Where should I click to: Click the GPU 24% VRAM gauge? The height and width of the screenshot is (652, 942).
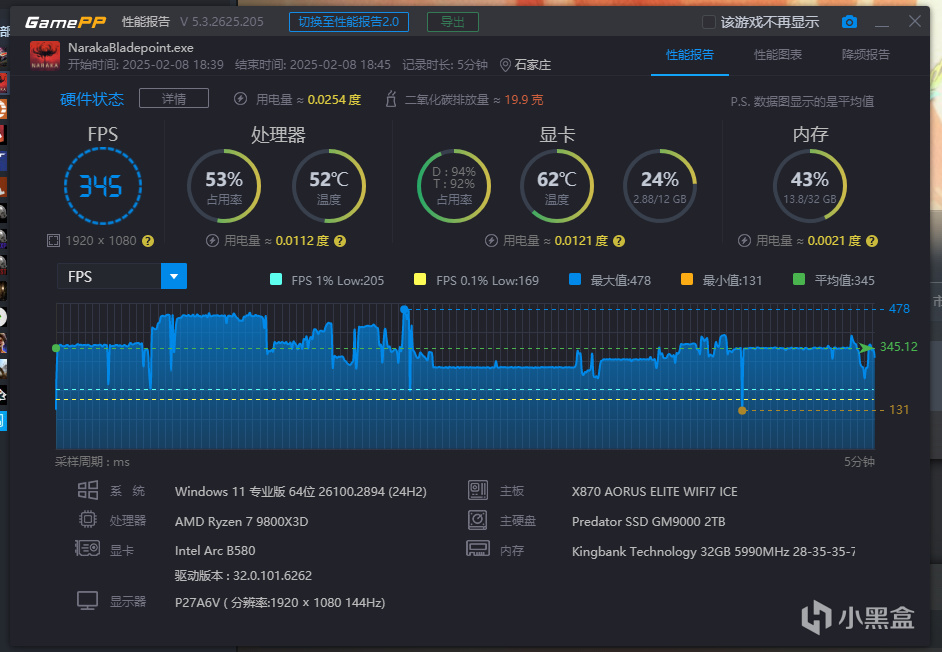[x=660, y=186]
